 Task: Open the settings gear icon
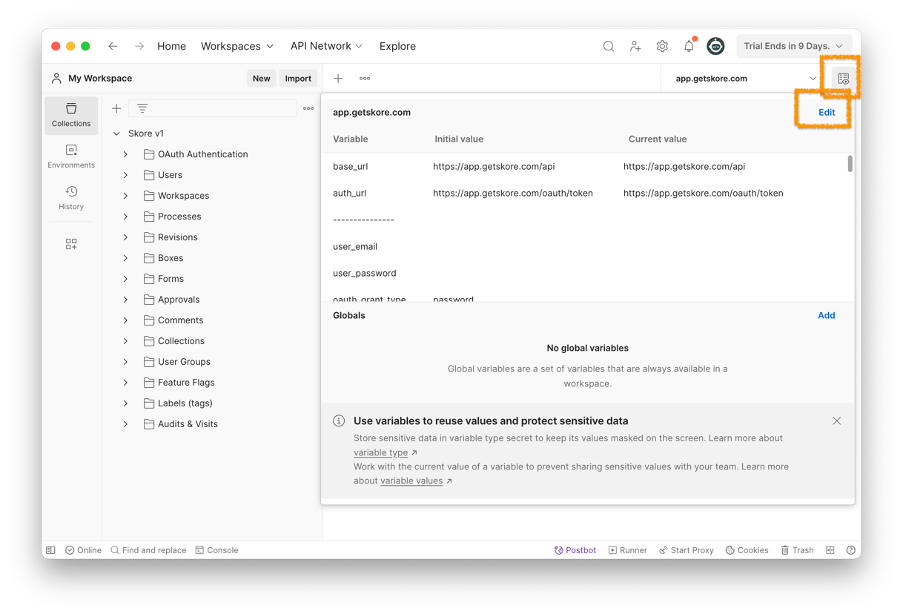(x=662, y=46)
